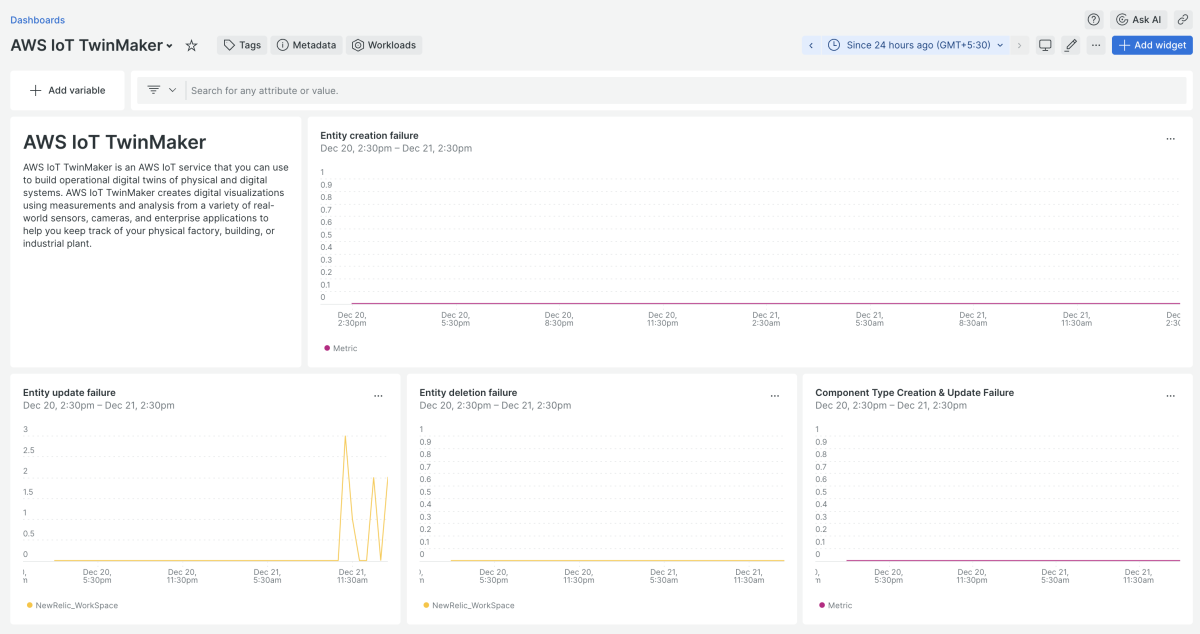
Task: Open the Metadata button
Action: [306, 45]
